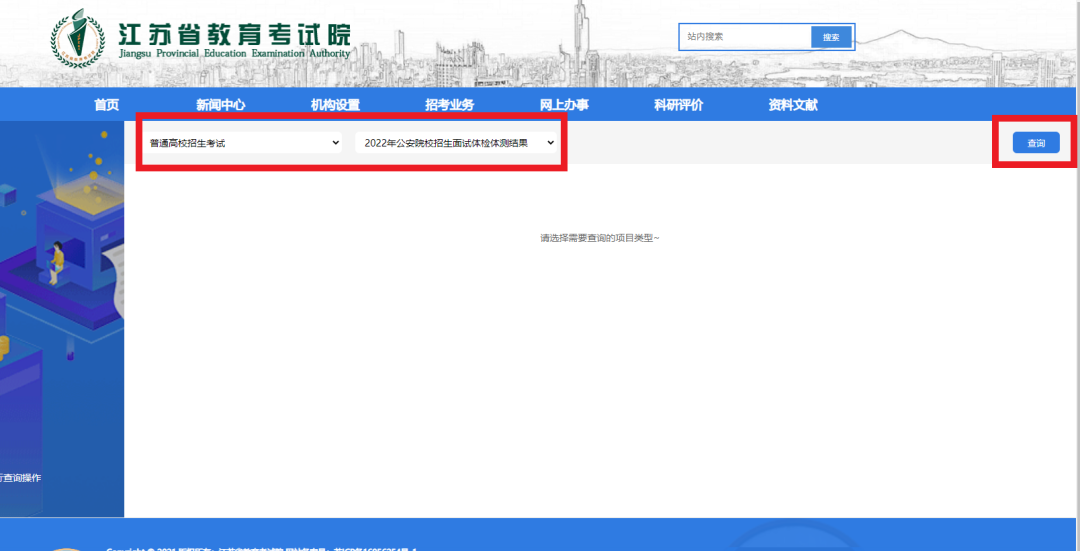Navigate to the 科研评价 section
Image resolution: width=1080 pixels, height=551 pixels.
678,105
